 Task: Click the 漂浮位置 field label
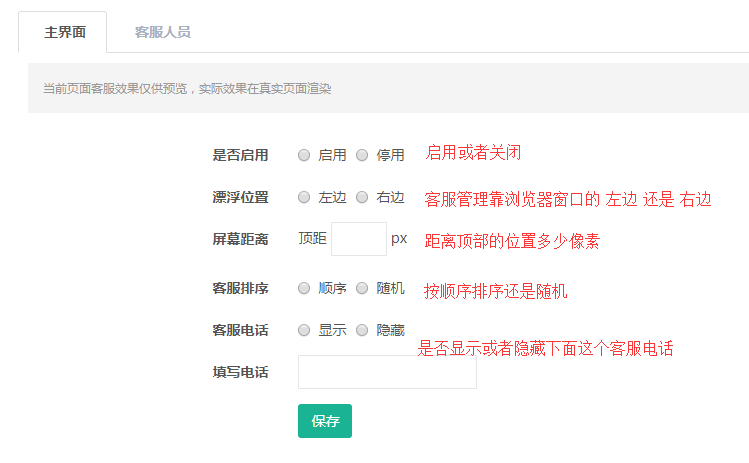point(240,197)
